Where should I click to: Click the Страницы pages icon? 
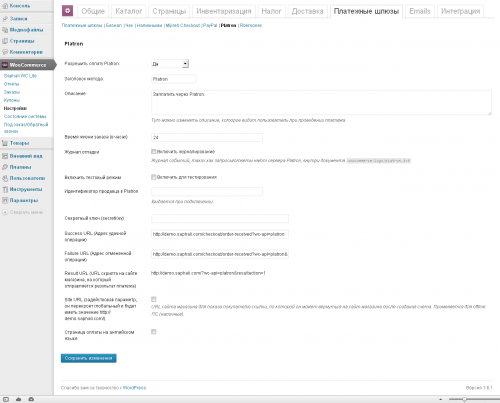coord(5,41)
